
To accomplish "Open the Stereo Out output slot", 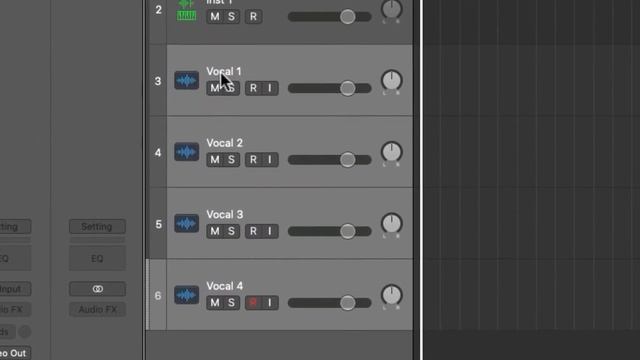I will [15, 353].
